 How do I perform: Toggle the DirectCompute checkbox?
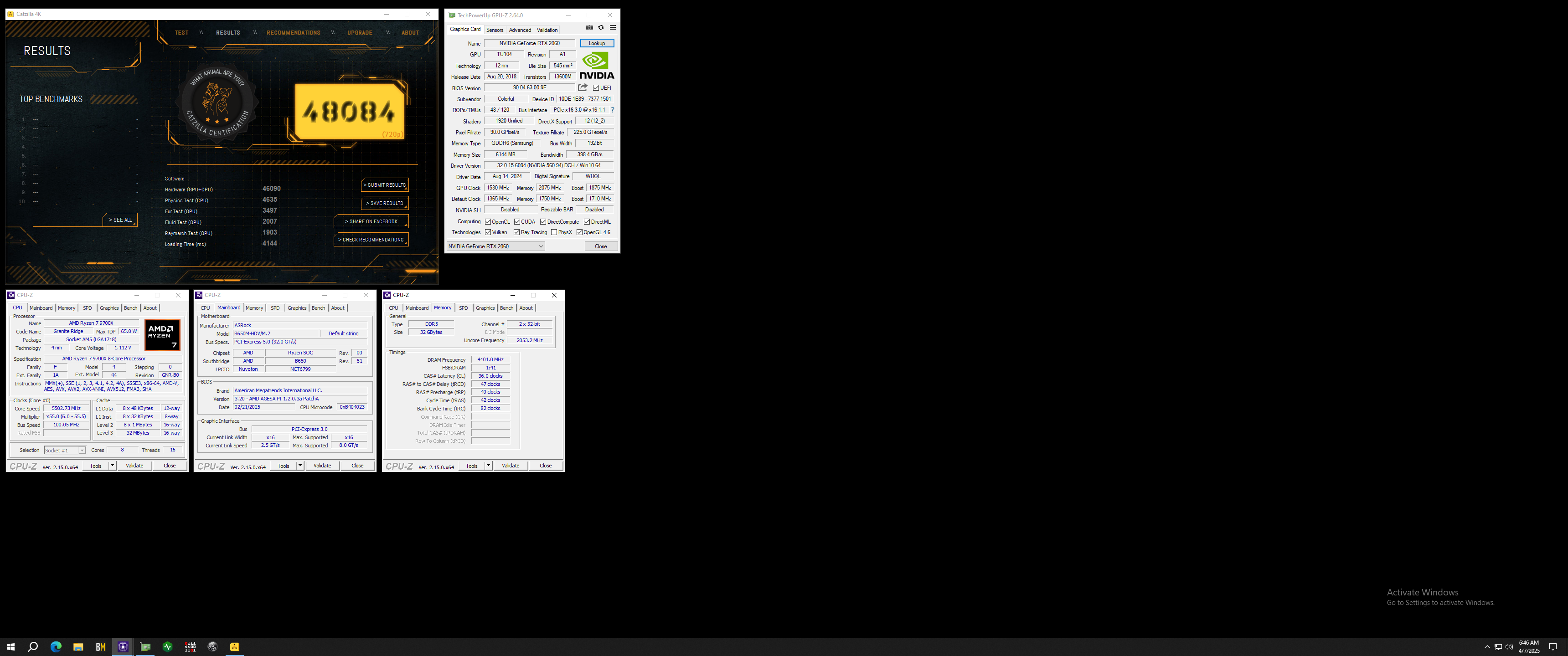[543, 221]
